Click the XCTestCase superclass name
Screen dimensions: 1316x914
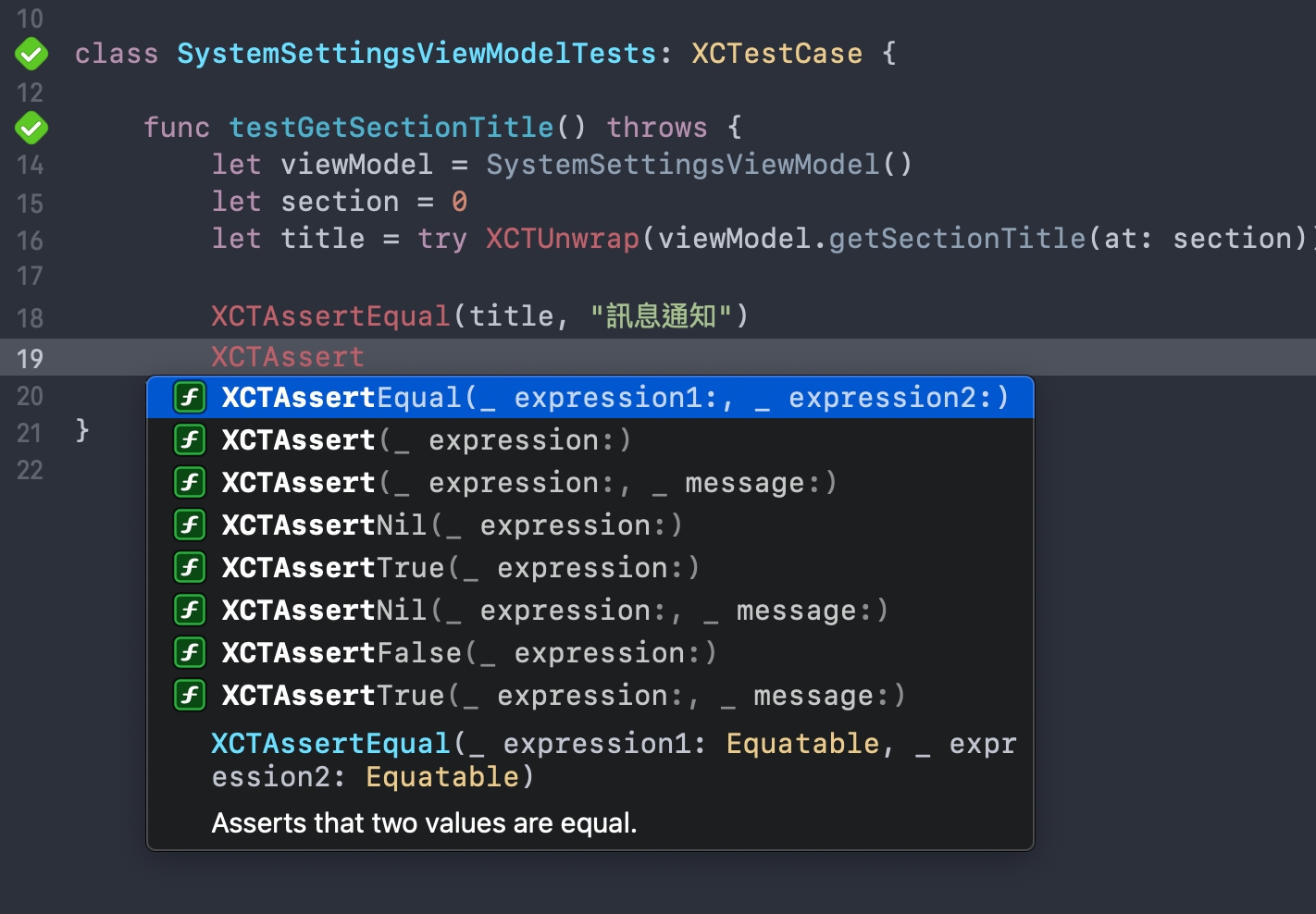(x=776, y=54)
